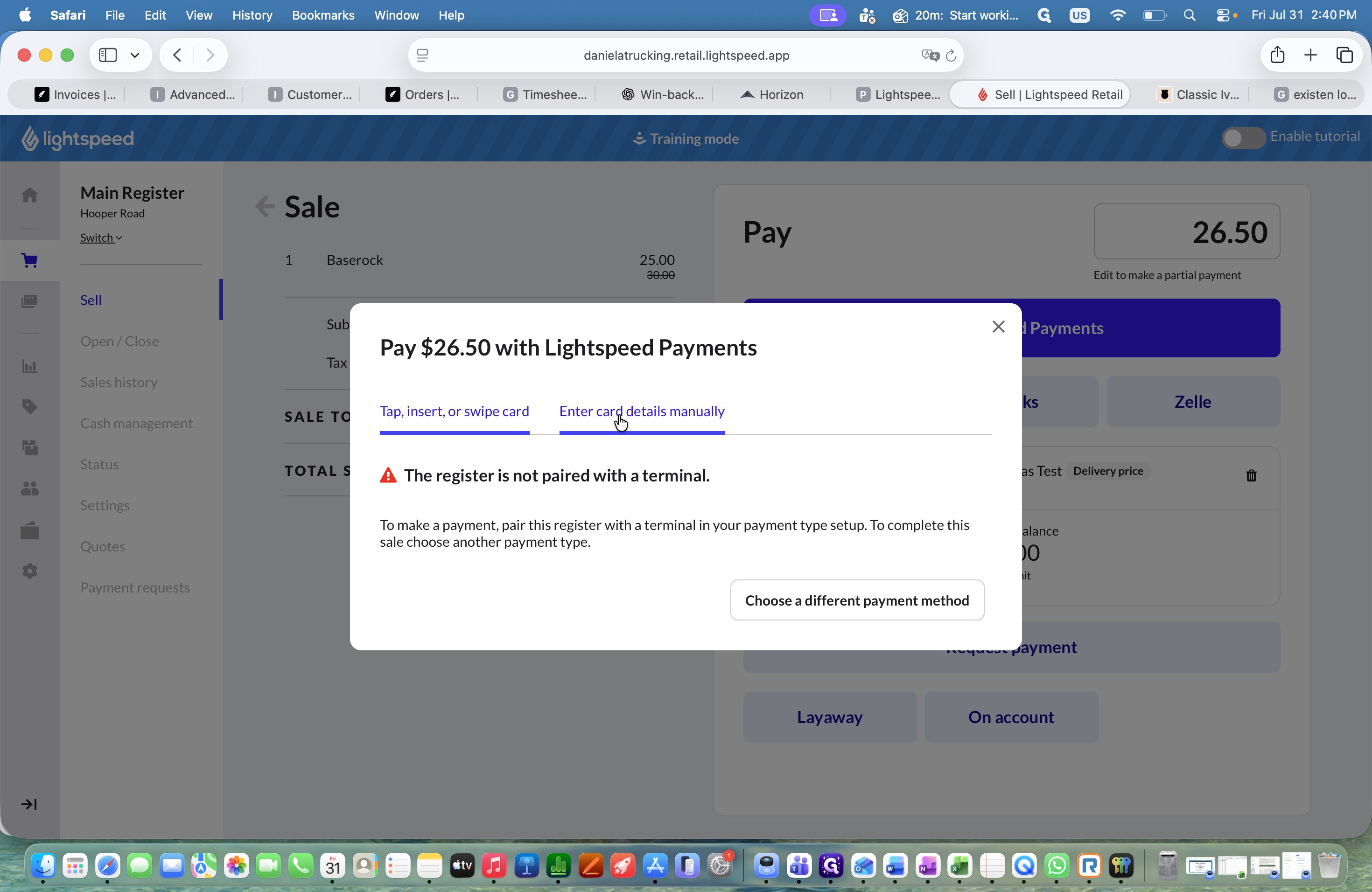Open the File menu in the menu bar
1372x892 pixels.
(115, 15)
